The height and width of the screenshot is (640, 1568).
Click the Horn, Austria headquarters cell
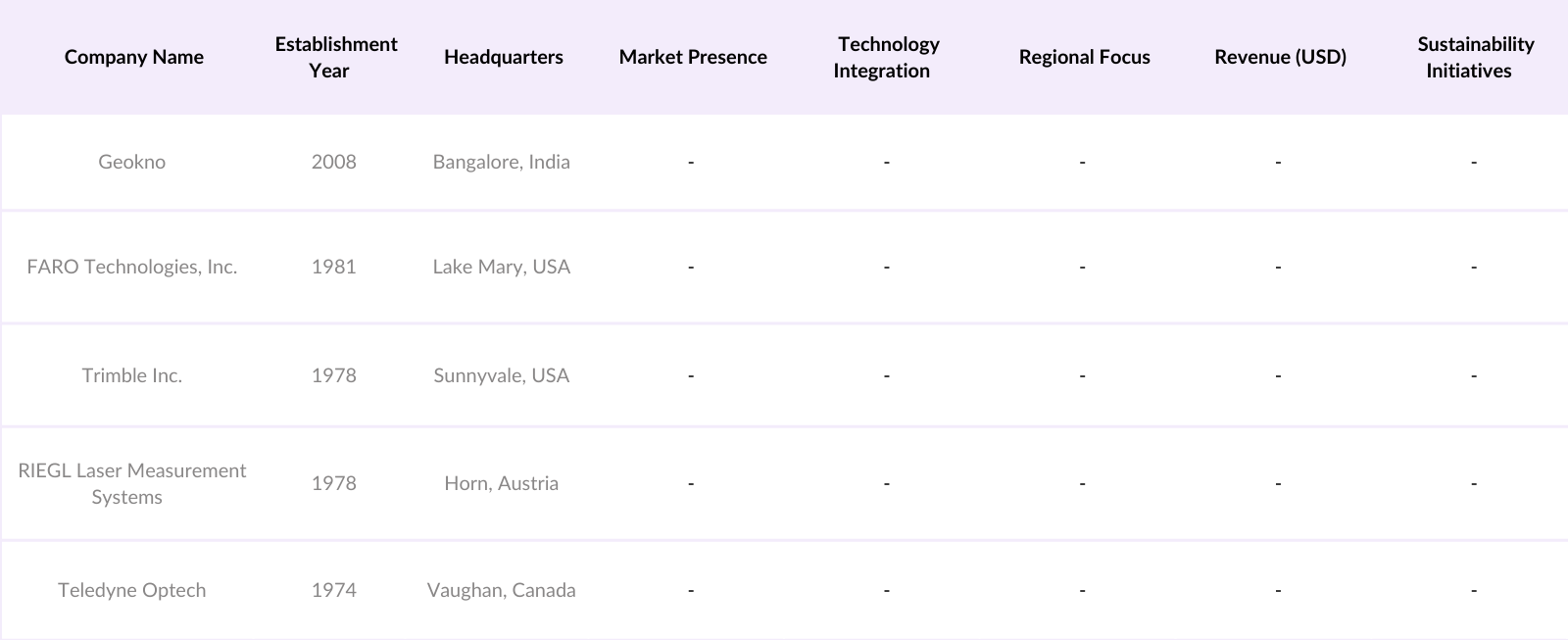point(501,483)
